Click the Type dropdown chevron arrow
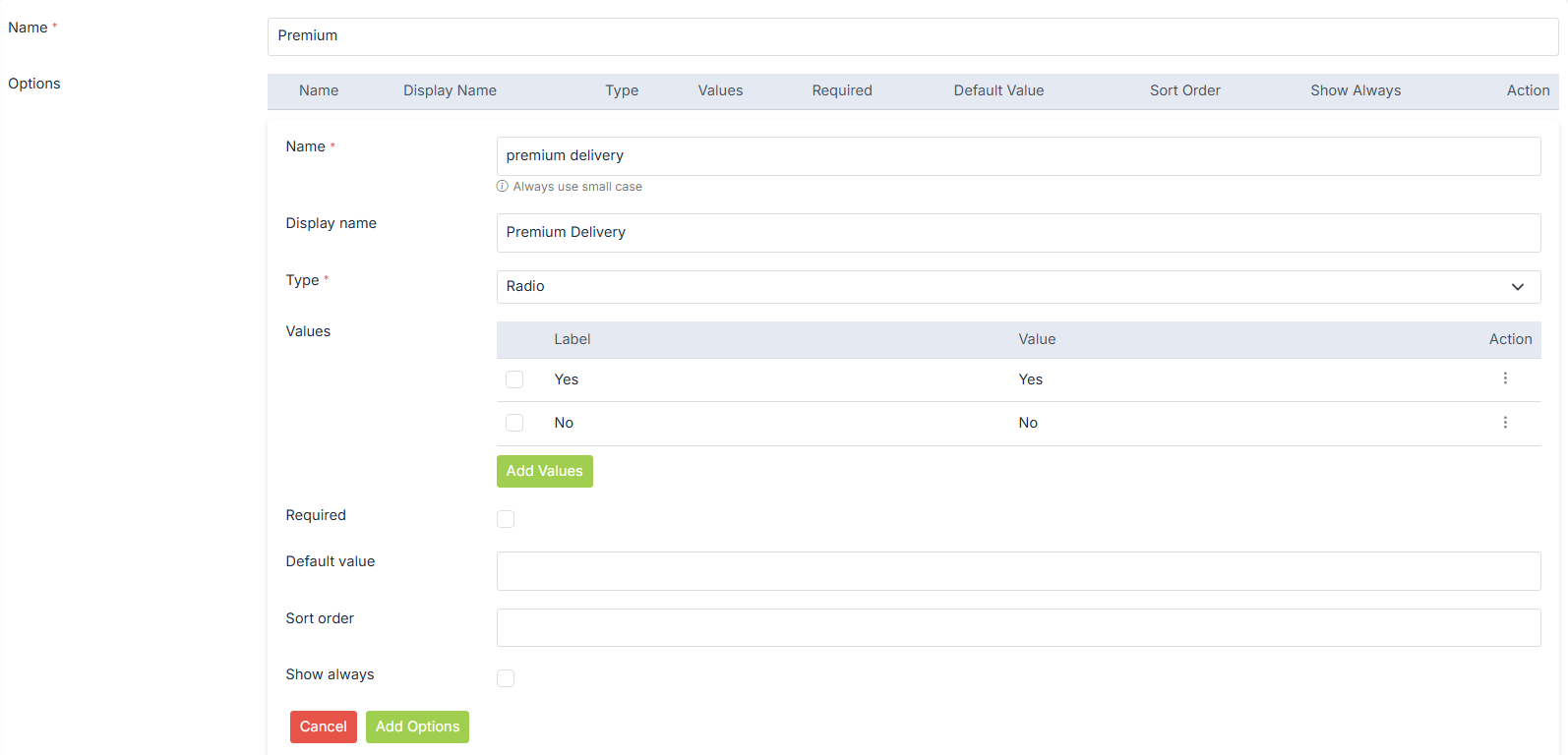 point(1517,287)
